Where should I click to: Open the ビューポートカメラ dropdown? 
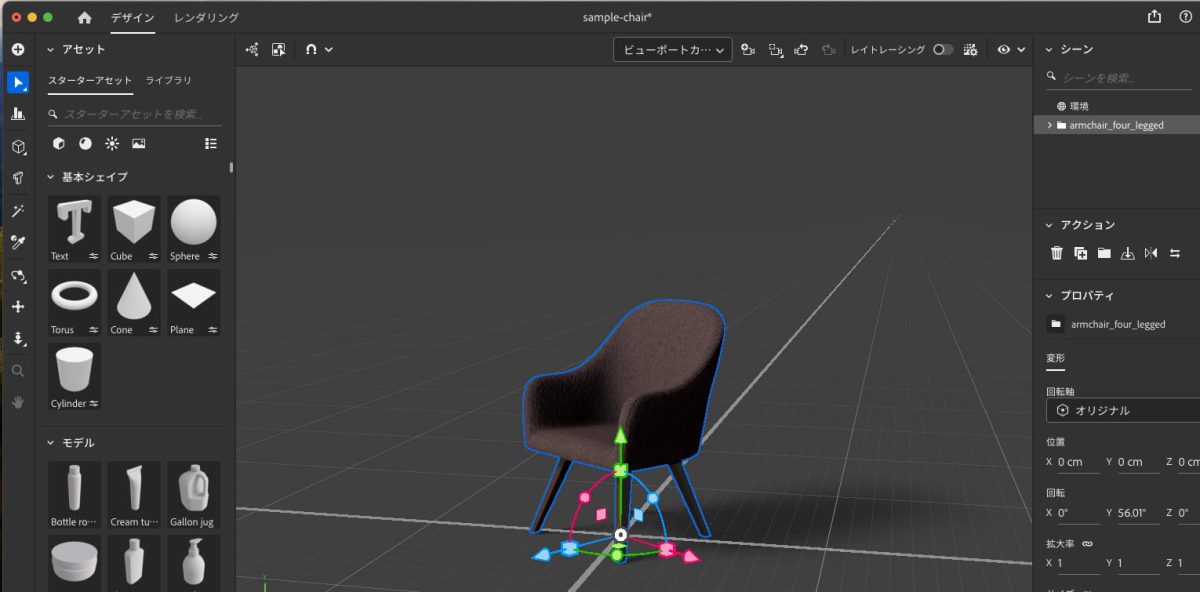(x=672, y=48)
